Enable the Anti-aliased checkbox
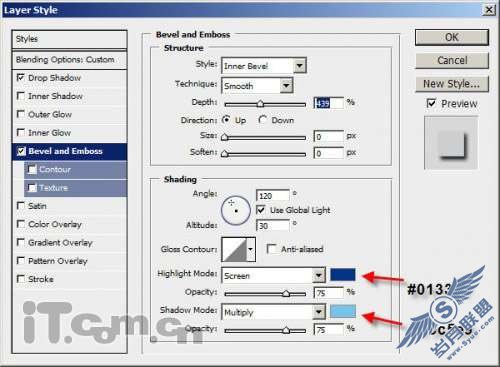This screenshot has height=367, width=500. click(x=272, y=249)
